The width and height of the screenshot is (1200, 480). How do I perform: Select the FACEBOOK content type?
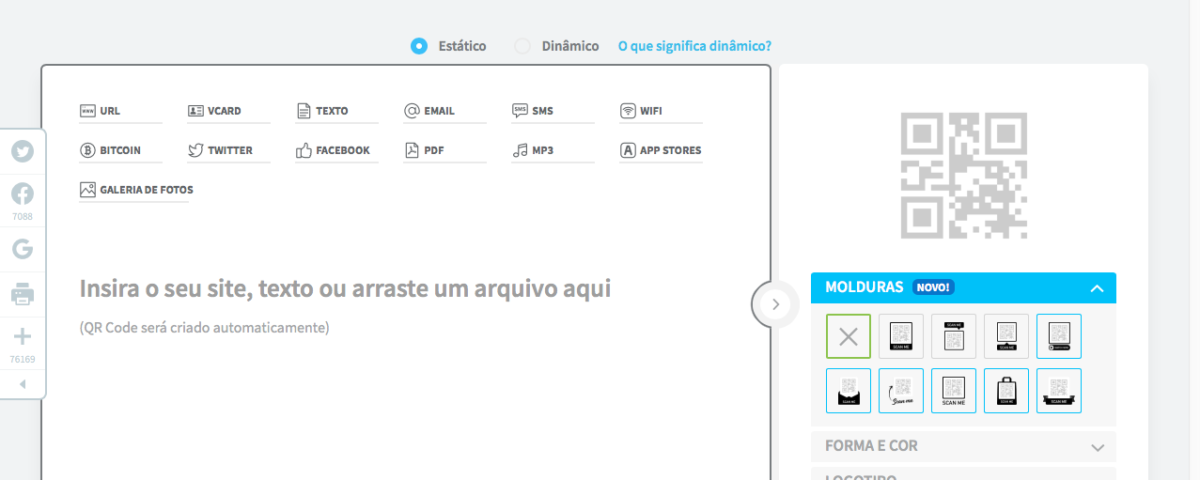coord(336,150)
